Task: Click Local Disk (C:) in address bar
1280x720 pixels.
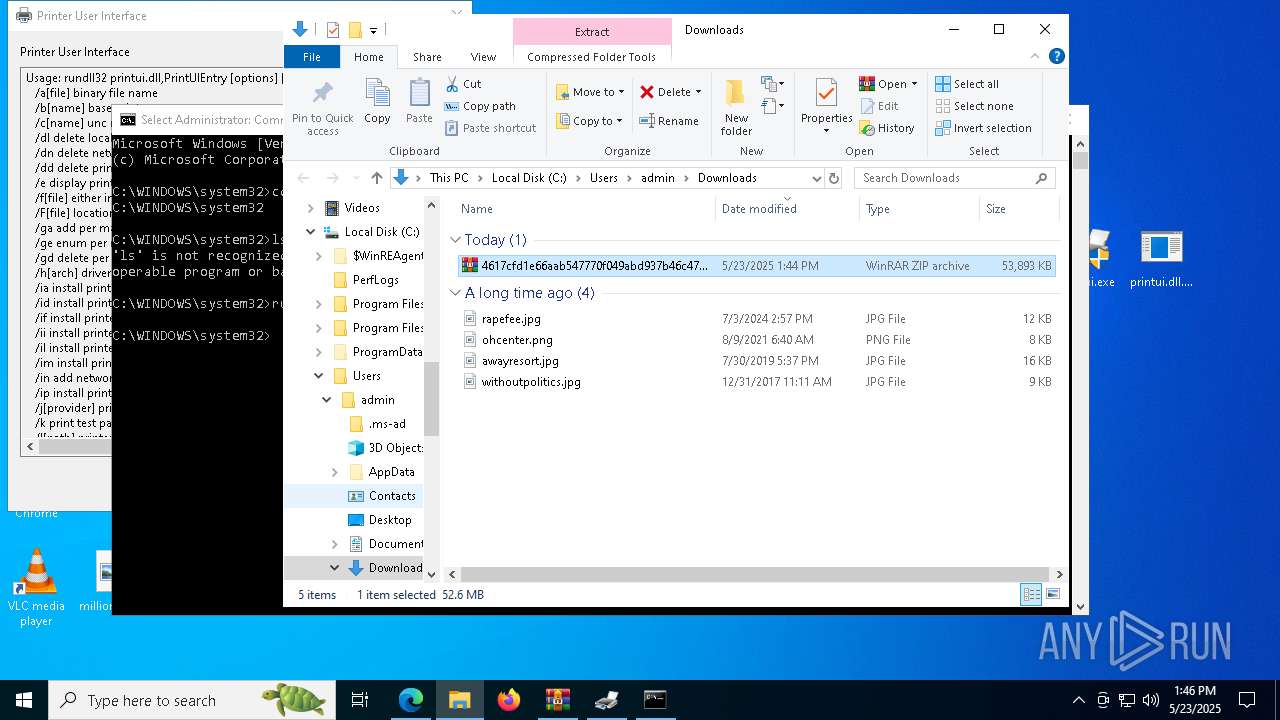Action: click(x=529, y=178)
